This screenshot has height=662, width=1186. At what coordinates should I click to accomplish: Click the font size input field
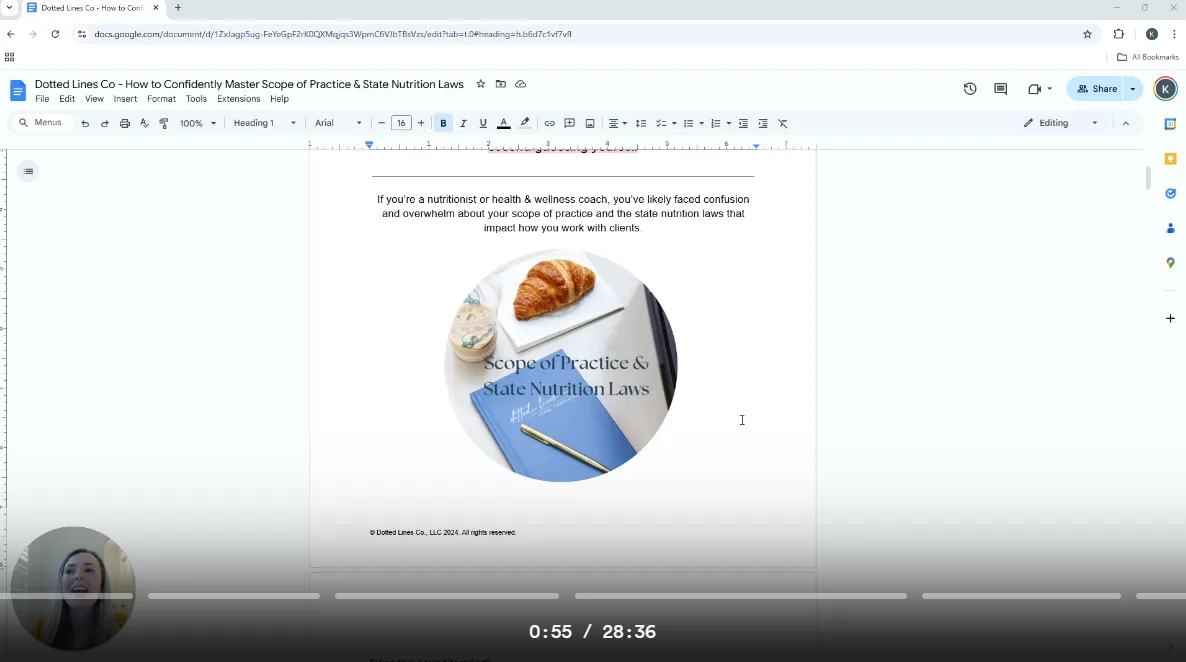[401, 123]
